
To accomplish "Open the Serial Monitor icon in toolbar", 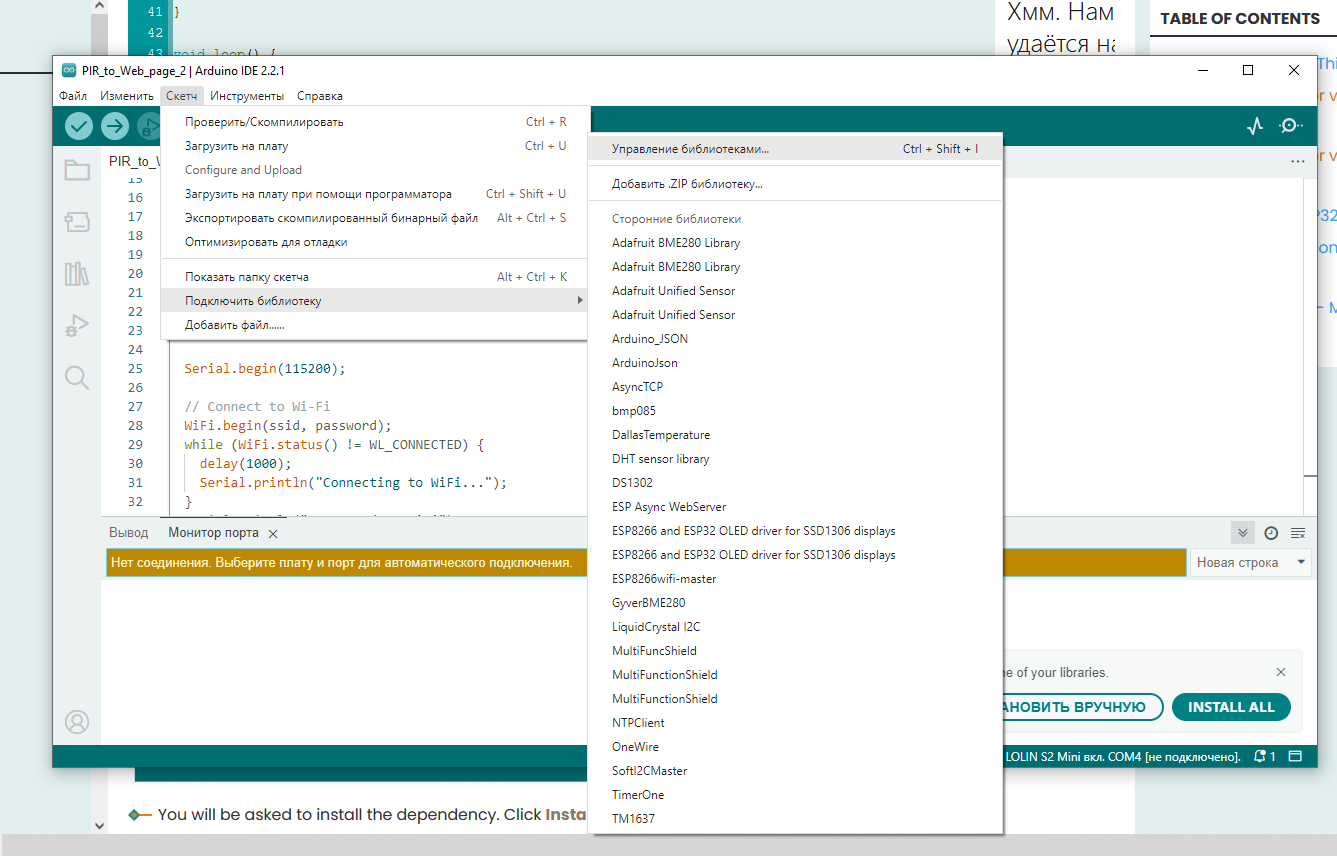I will 1291,126.
